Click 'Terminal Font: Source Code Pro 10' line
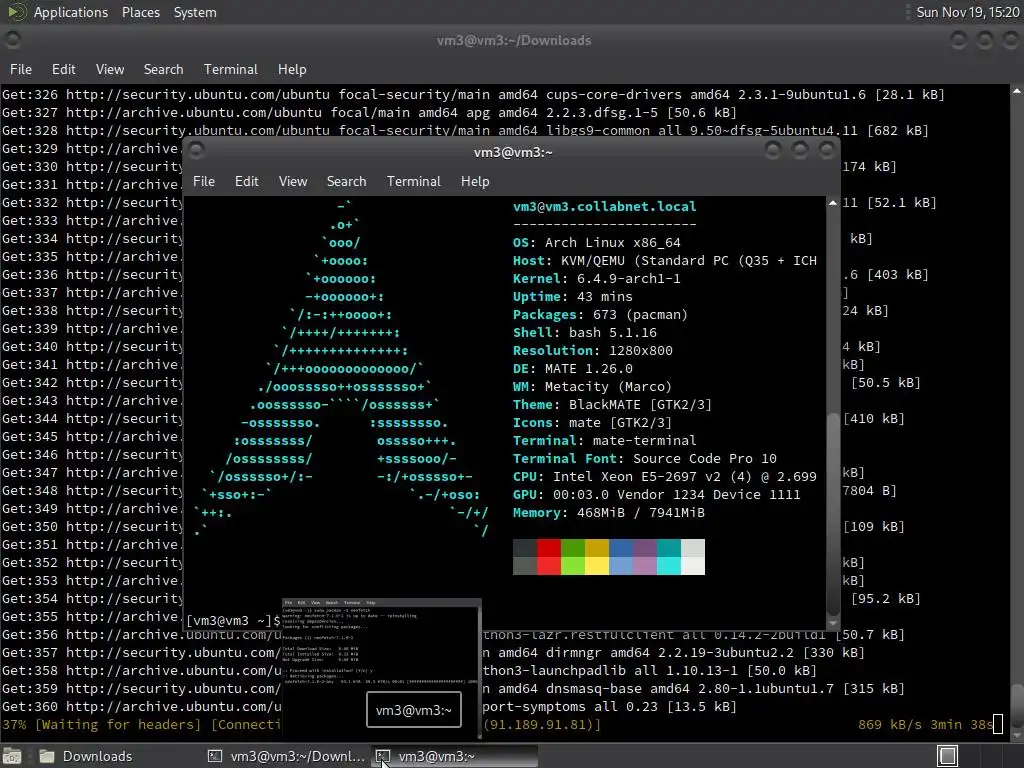The image size is (1024, 768). 645,458
